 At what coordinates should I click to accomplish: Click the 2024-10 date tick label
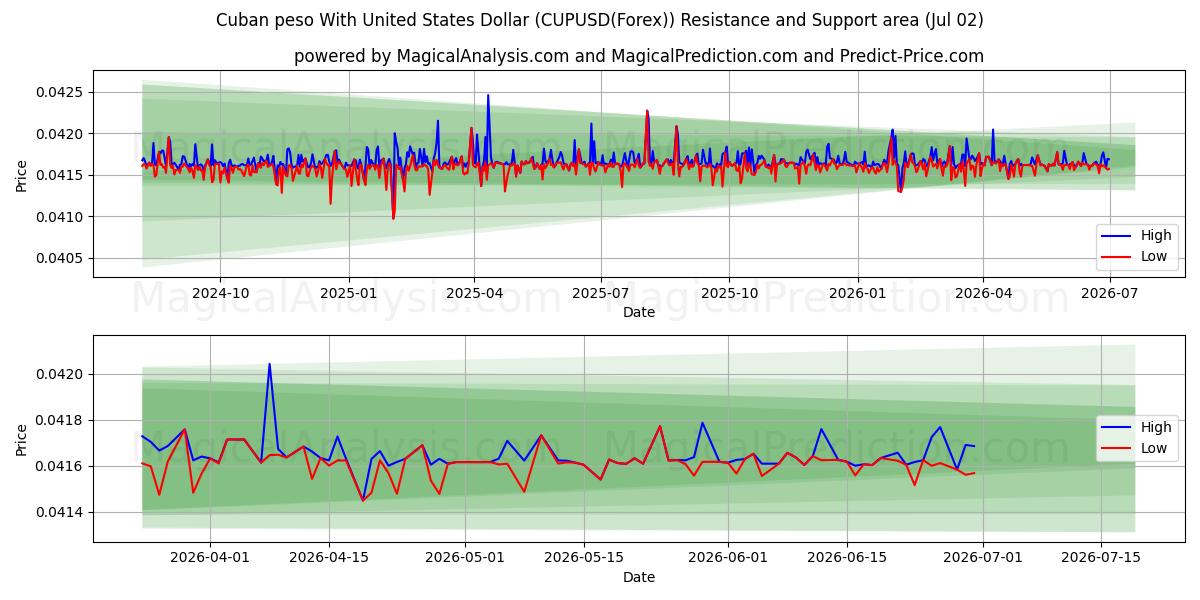tap(220, 293)
